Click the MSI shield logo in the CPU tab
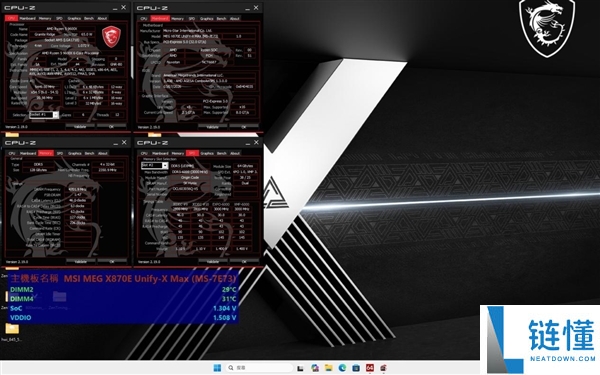Viewport: 600px width, 375px height. (x=111, y=37)
